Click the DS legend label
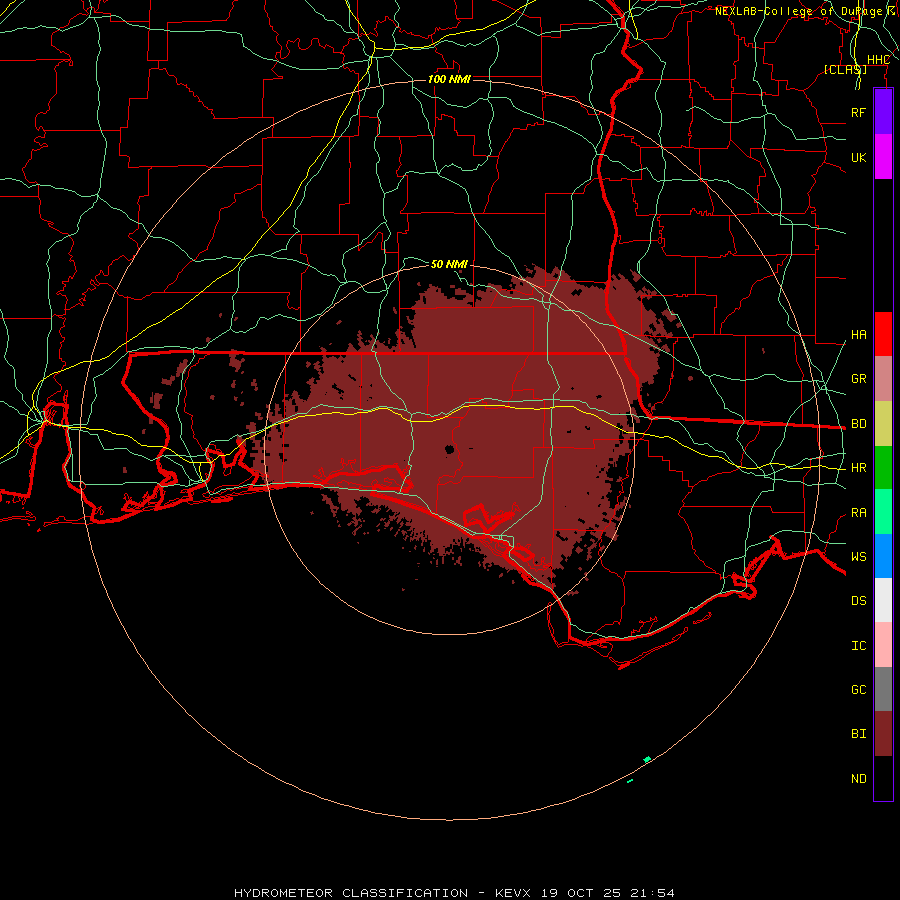The width and height of the screenshot is (900, 900). click(x=858, y=601)
